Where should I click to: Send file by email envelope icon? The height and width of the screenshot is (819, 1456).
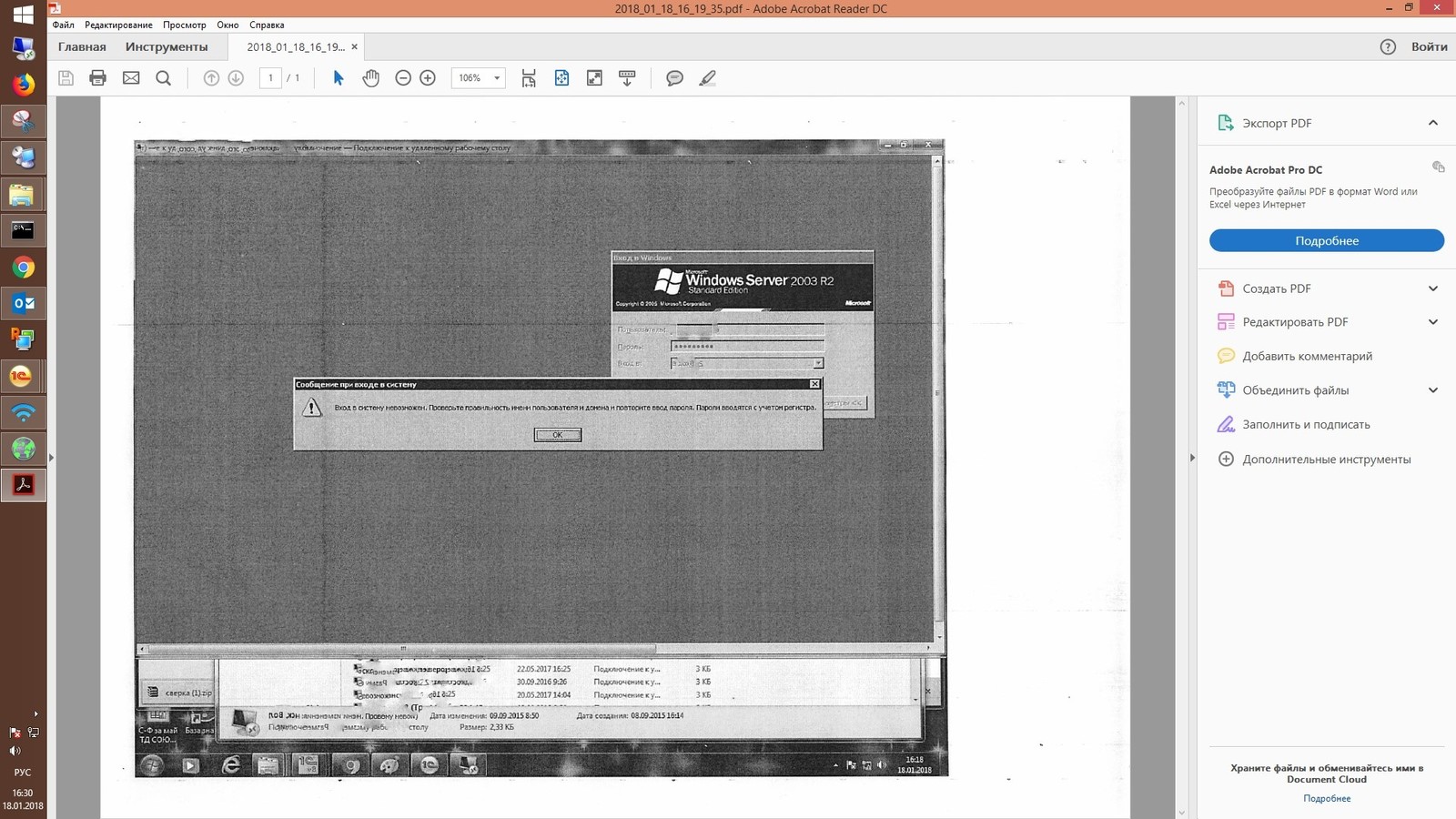[x=131, y=78]
